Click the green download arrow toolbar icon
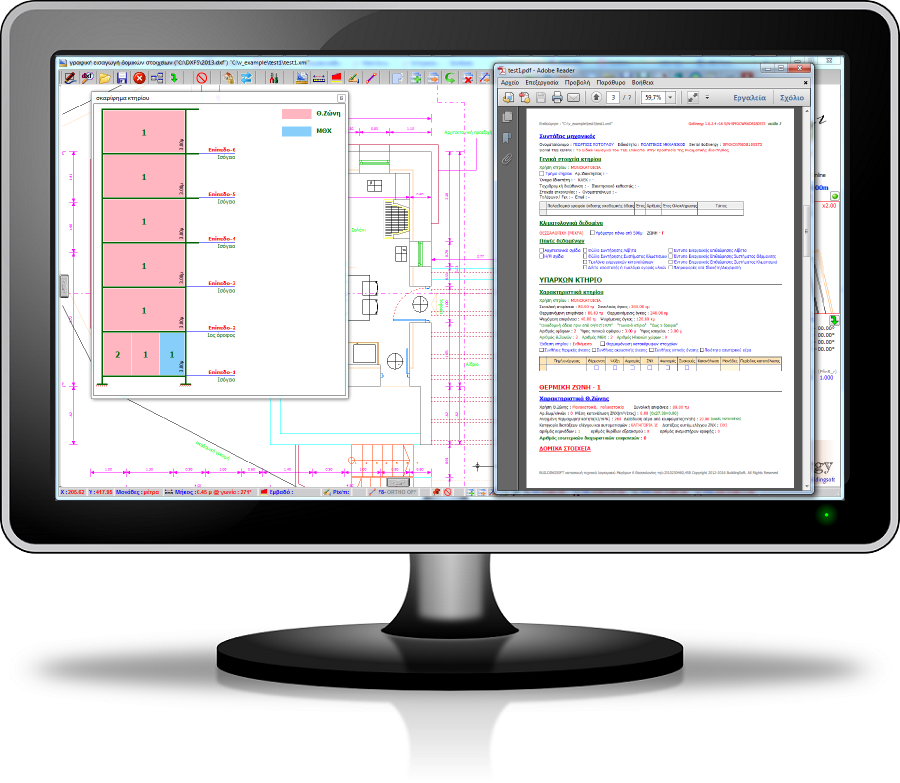900x783 pixels. [x=173, y=77]
